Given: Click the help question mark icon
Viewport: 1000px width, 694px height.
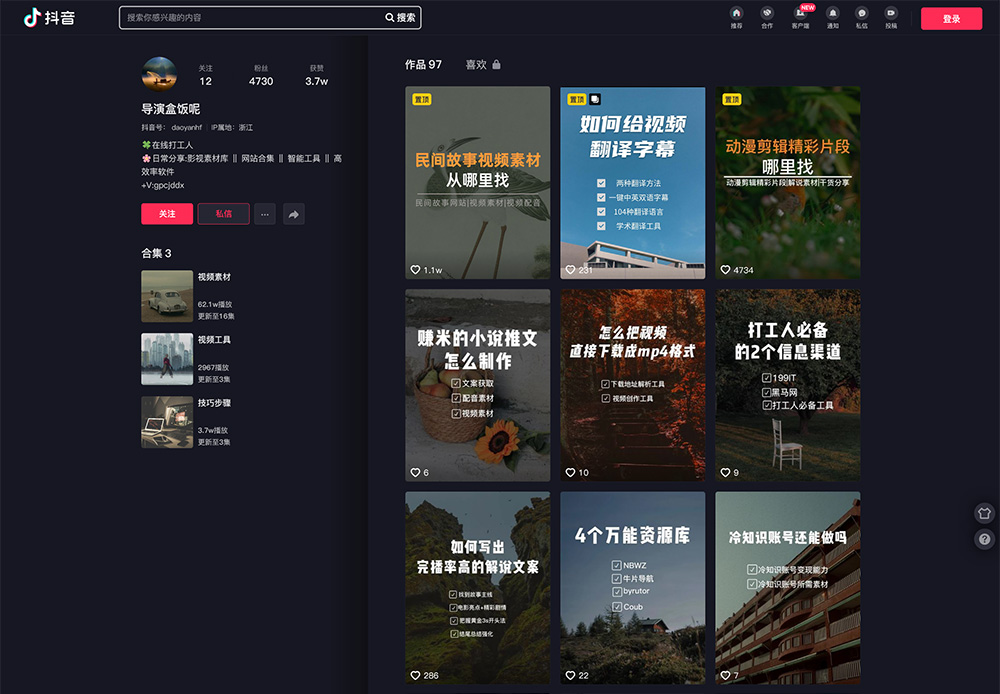Looking at the screenshot, I should pos(985,539).
